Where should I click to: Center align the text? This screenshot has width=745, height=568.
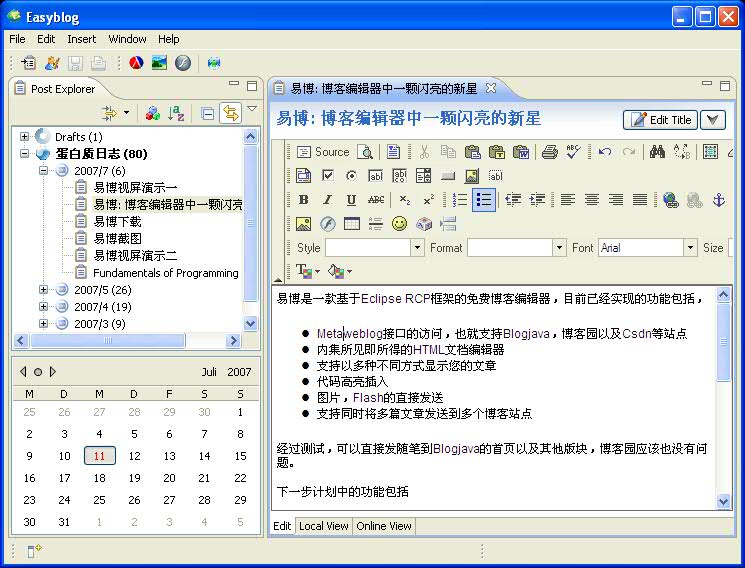pyautogui.click(x=592, y=200)
